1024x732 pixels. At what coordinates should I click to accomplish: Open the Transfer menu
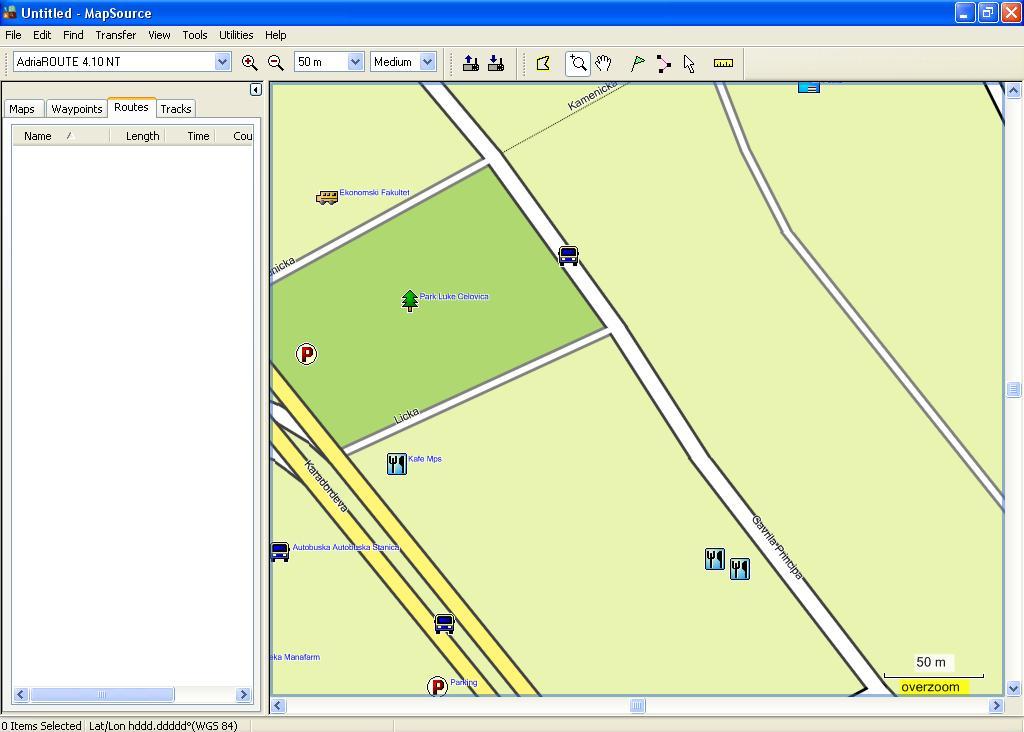115,35
